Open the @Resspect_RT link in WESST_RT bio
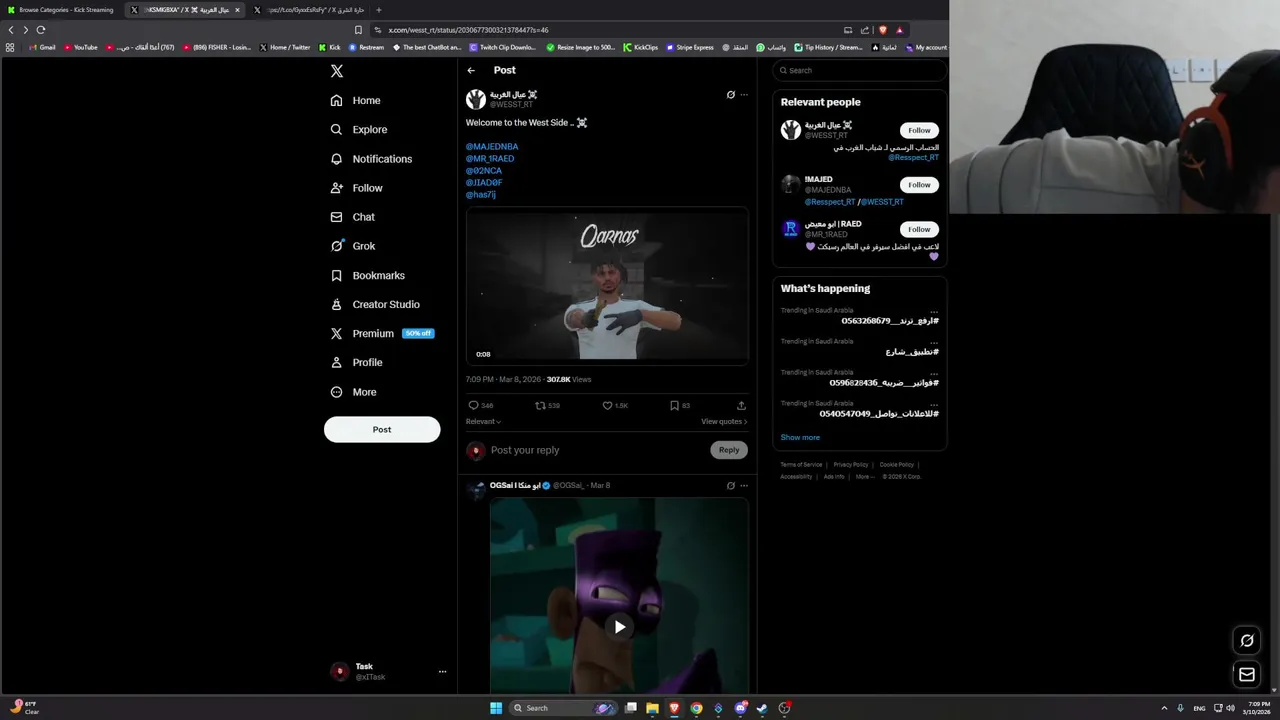This screenshot has width=1280, height=720. click(x=913, y=157)
